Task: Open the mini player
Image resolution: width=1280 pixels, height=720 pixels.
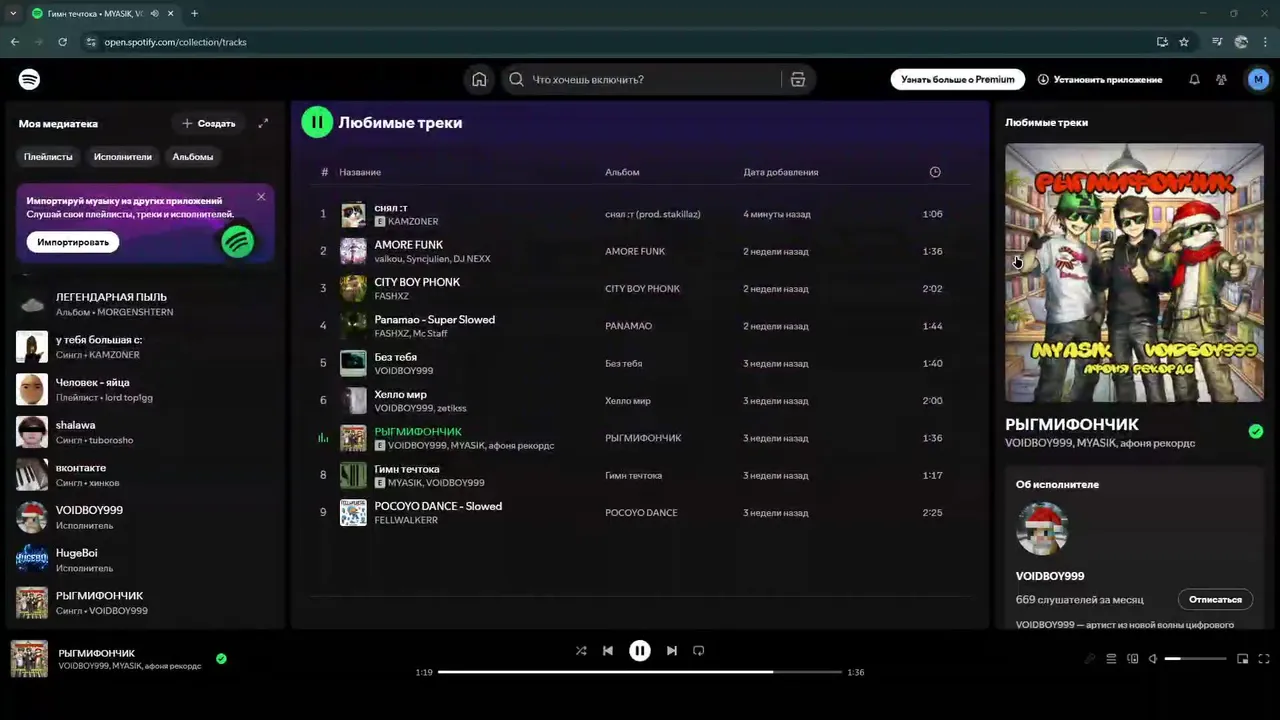Action: 1243,658
